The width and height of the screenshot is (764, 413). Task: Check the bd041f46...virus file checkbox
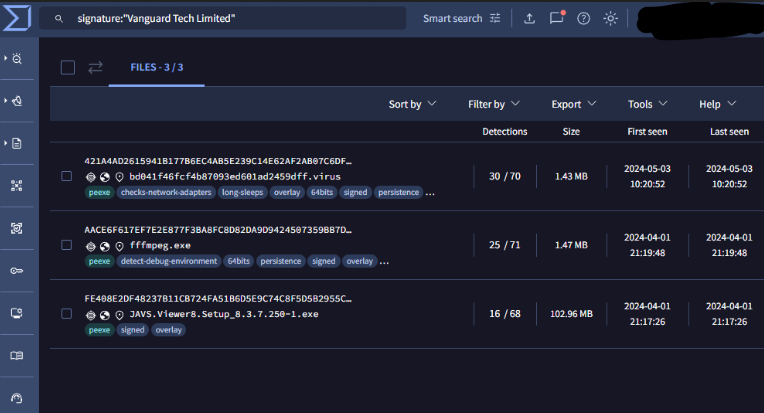click(x=67, y=176)
